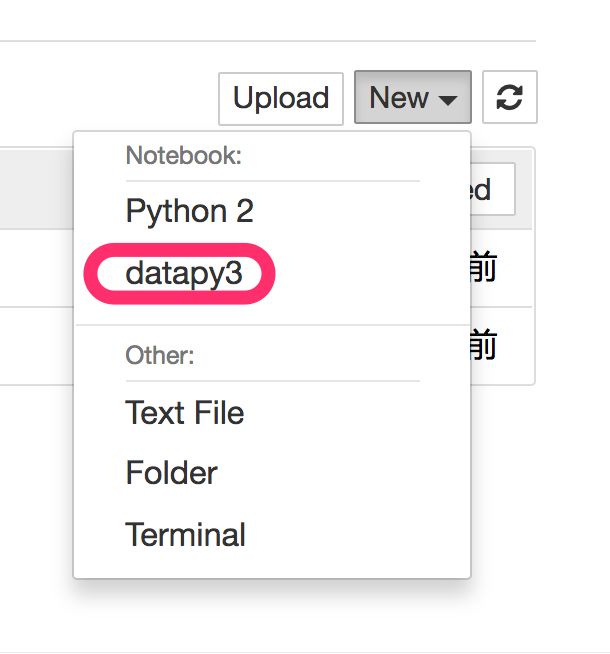
Task: Select the second file row left of menu
Action: point(37,346)
